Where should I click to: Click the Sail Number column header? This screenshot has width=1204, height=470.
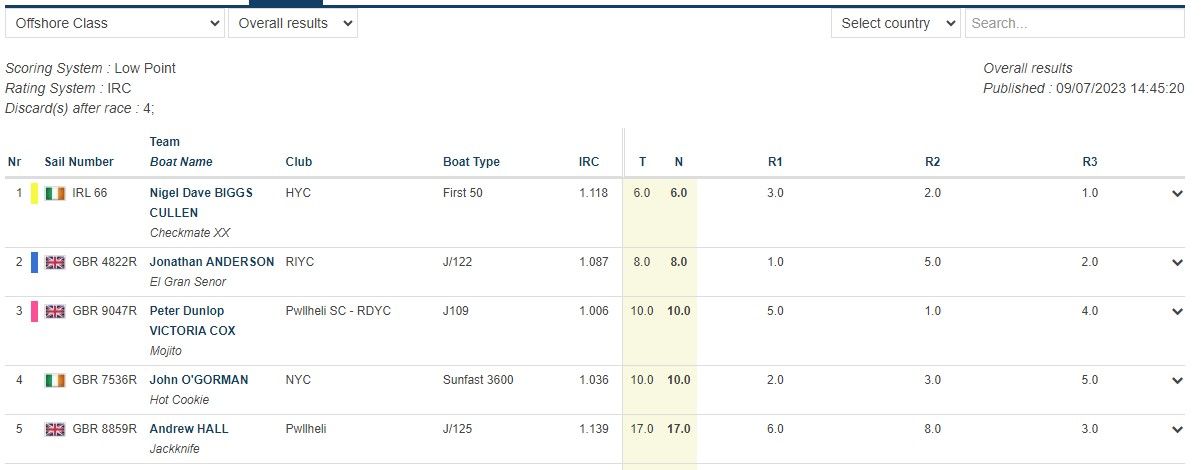79,162
